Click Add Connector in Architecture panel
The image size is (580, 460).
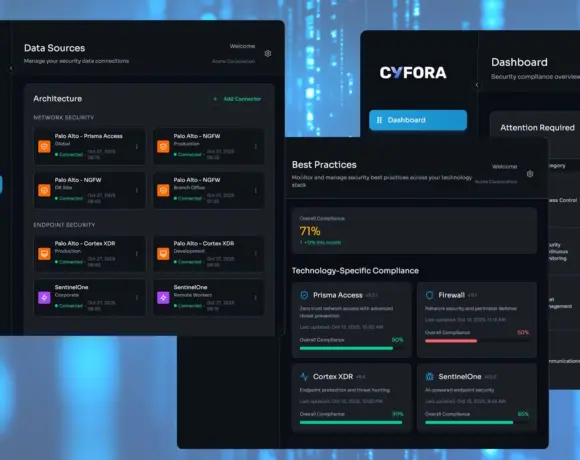(242, 99)
